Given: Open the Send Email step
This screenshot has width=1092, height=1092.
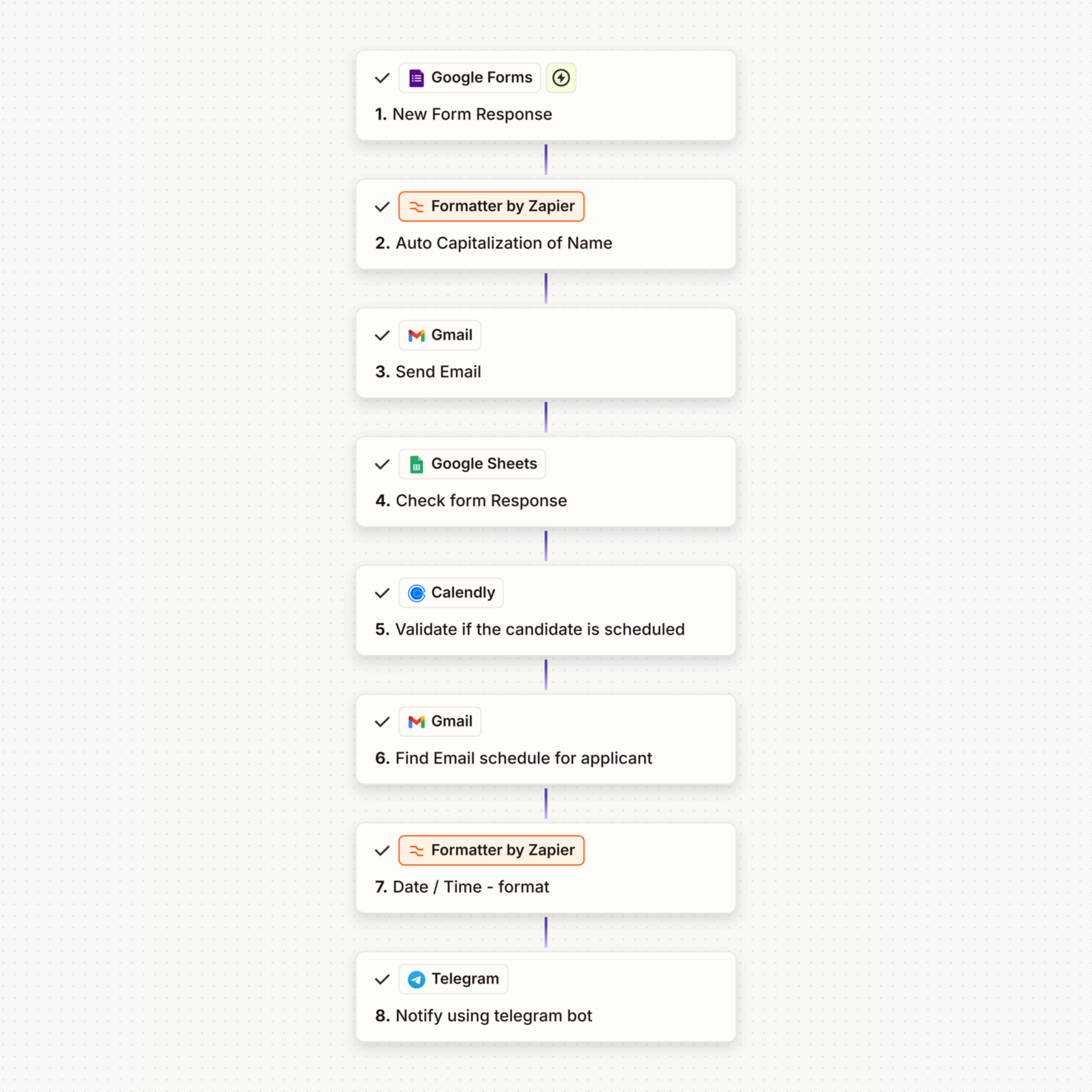Looking at the screenshot, I should [x=438, y=372].
